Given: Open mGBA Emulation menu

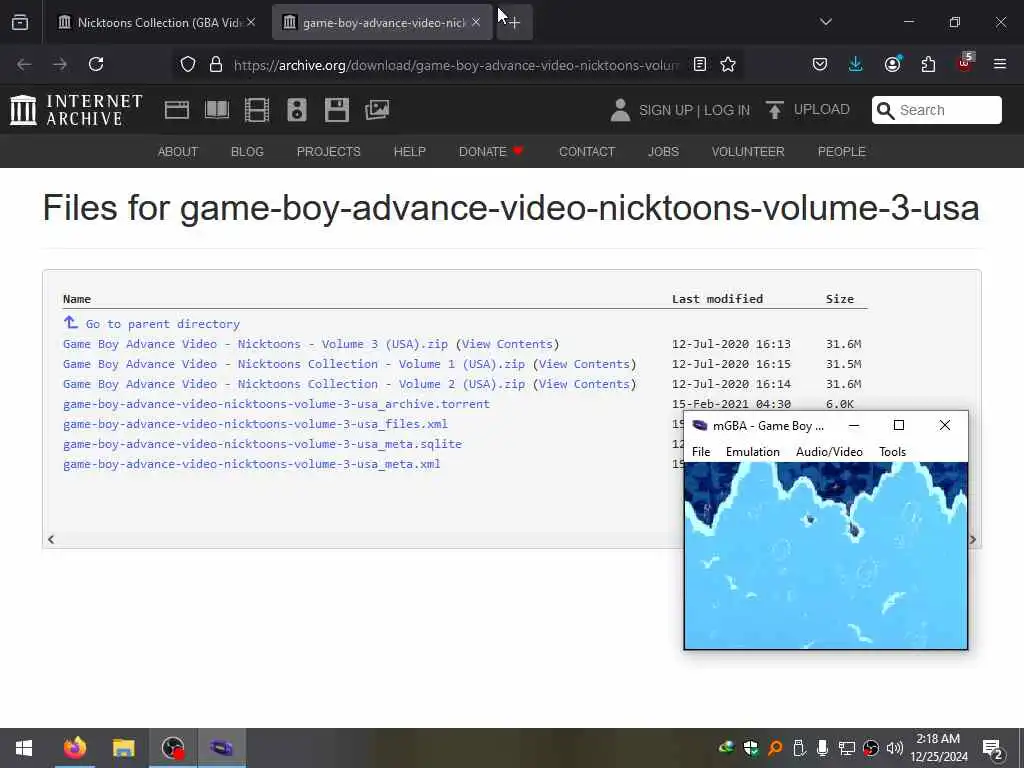Looking at the screenshot, I should 752,452.
